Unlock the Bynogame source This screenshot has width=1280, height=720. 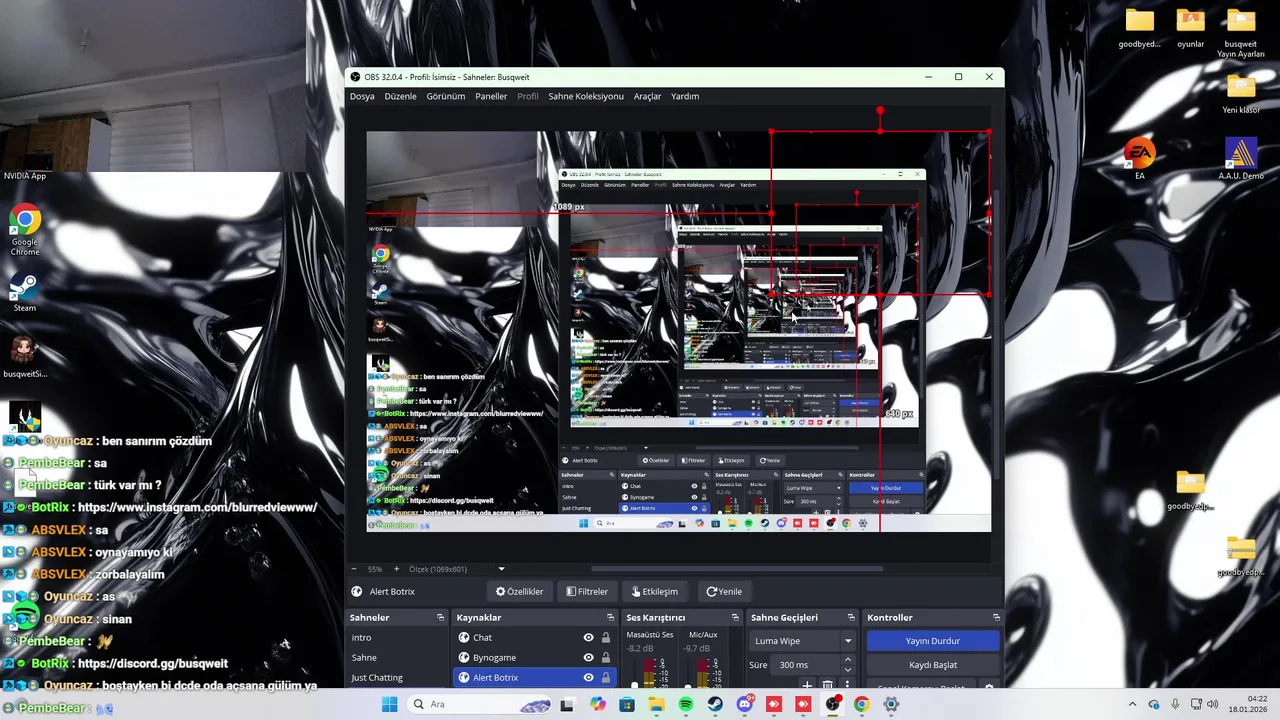pos(605,657)
